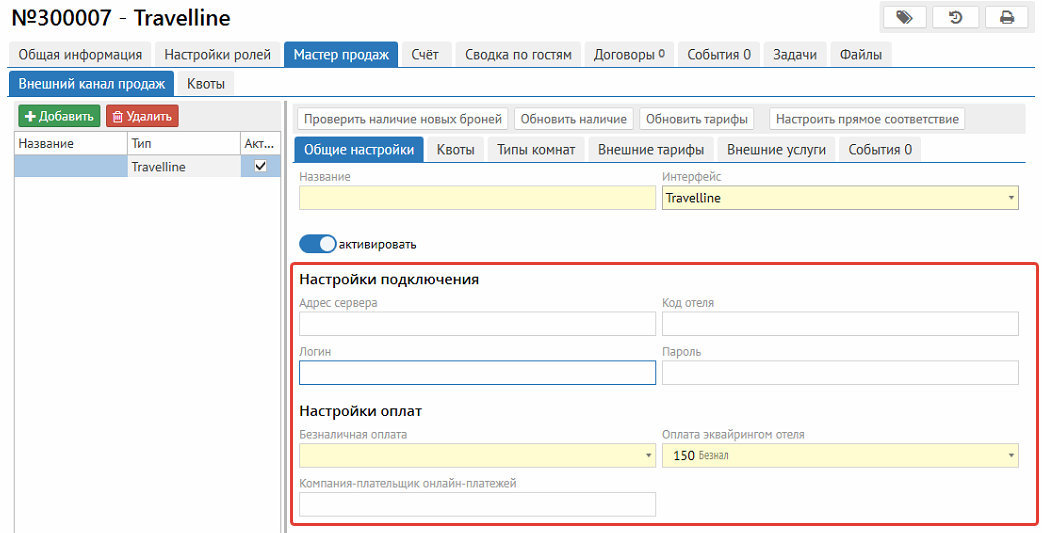
Task: Click the printer icon button
Action: [x=1006, y=17]
